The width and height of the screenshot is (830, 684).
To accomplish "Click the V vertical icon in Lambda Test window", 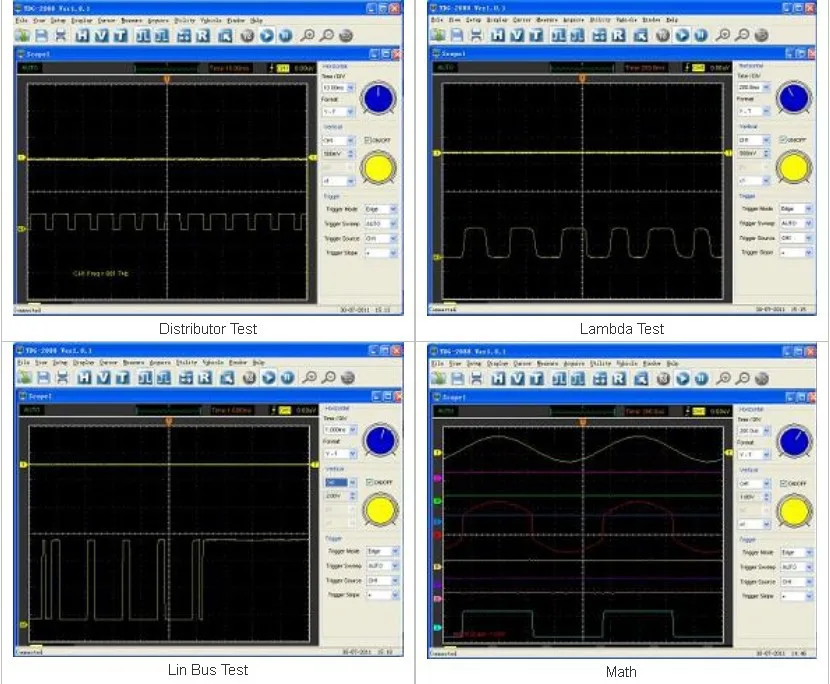I will pos(517,35).
